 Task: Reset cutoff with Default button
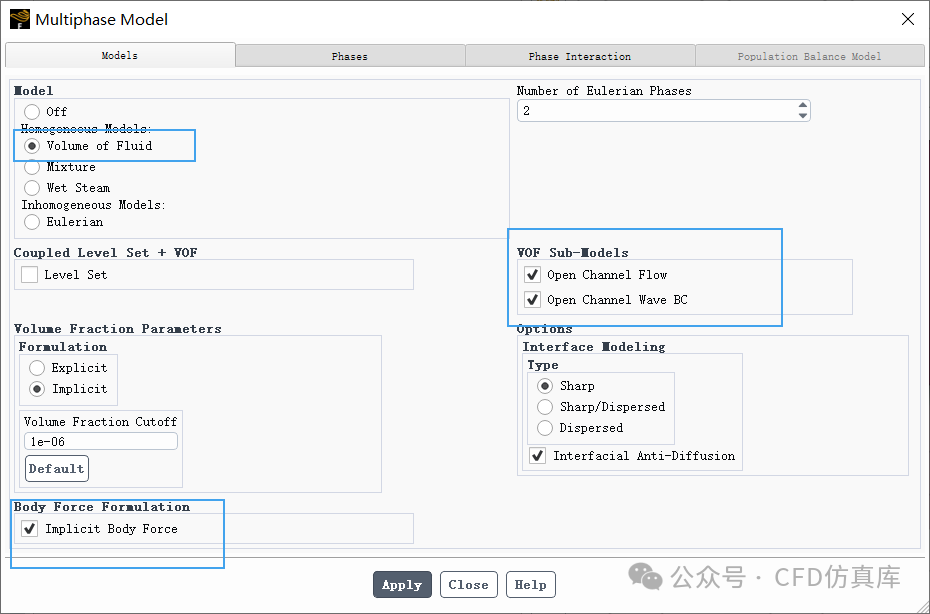[57, 469]
